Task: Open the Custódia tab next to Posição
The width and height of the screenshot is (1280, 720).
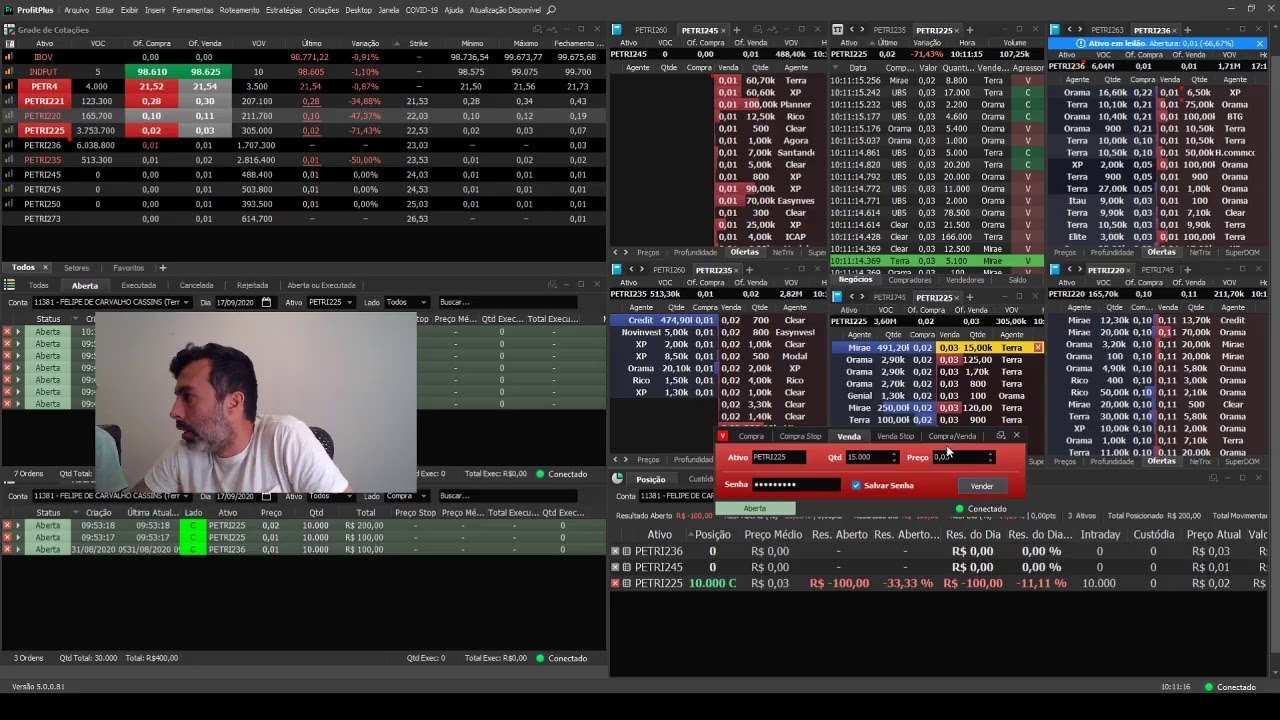Action: click(x=700, y=479)
